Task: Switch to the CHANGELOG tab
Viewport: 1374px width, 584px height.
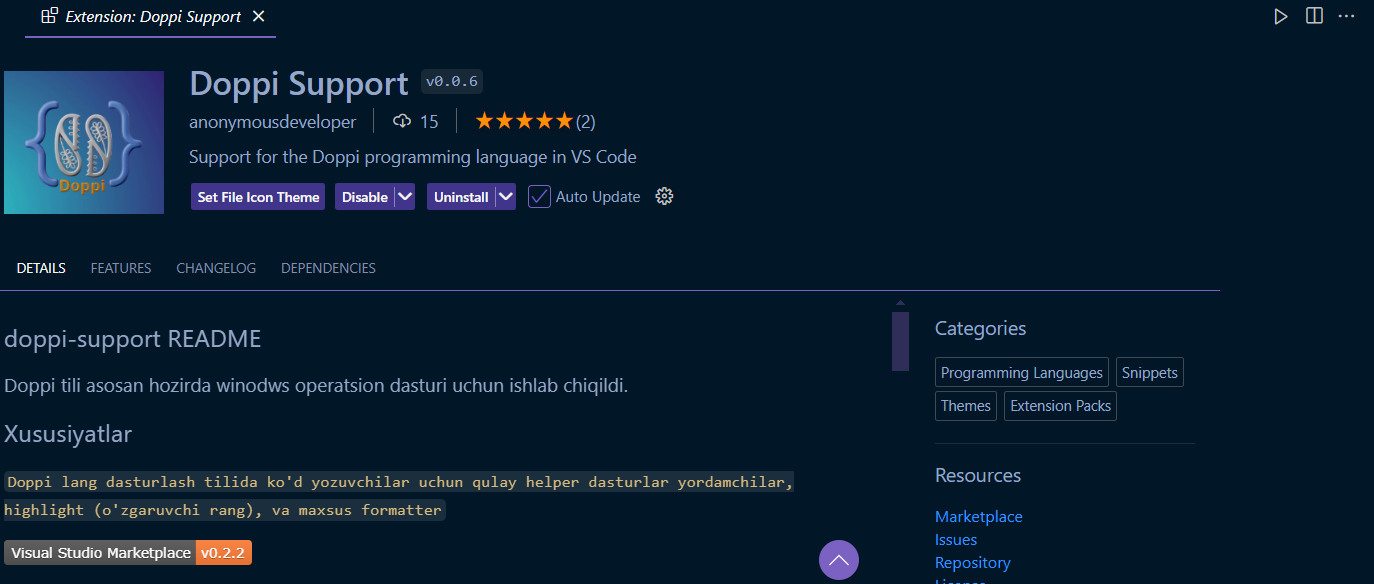Action: point(216,268)
